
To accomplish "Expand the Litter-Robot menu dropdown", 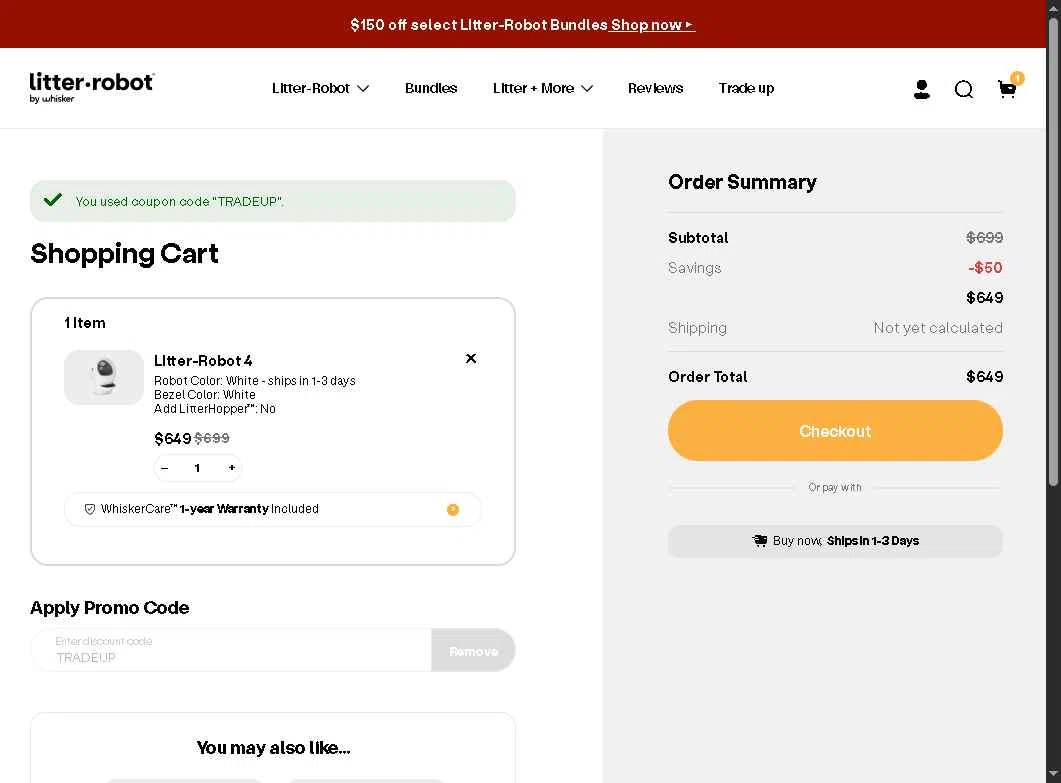I will 320,88.
